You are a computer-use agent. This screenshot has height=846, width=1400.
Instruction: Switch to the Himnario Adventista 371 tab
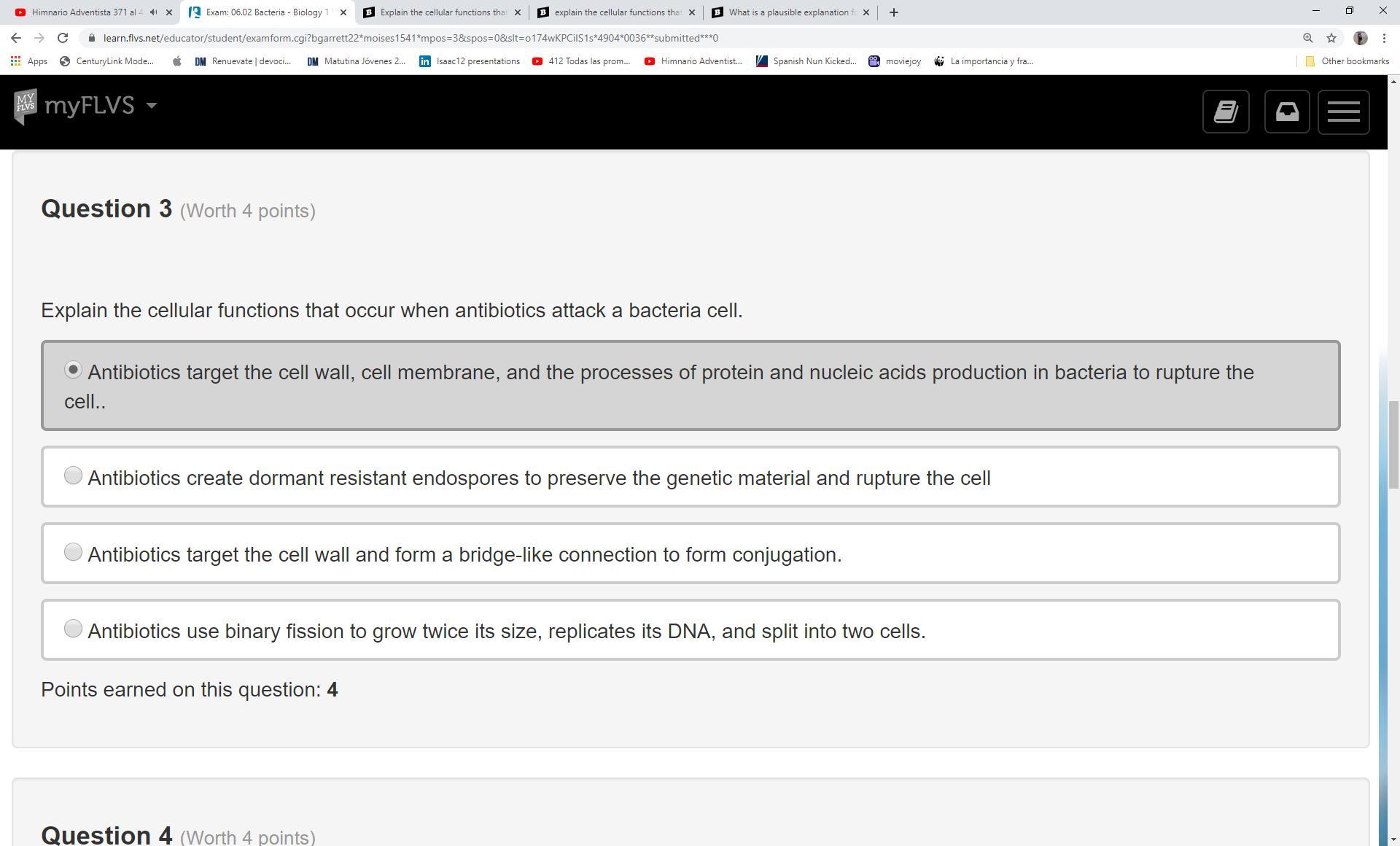coord(84,12)
